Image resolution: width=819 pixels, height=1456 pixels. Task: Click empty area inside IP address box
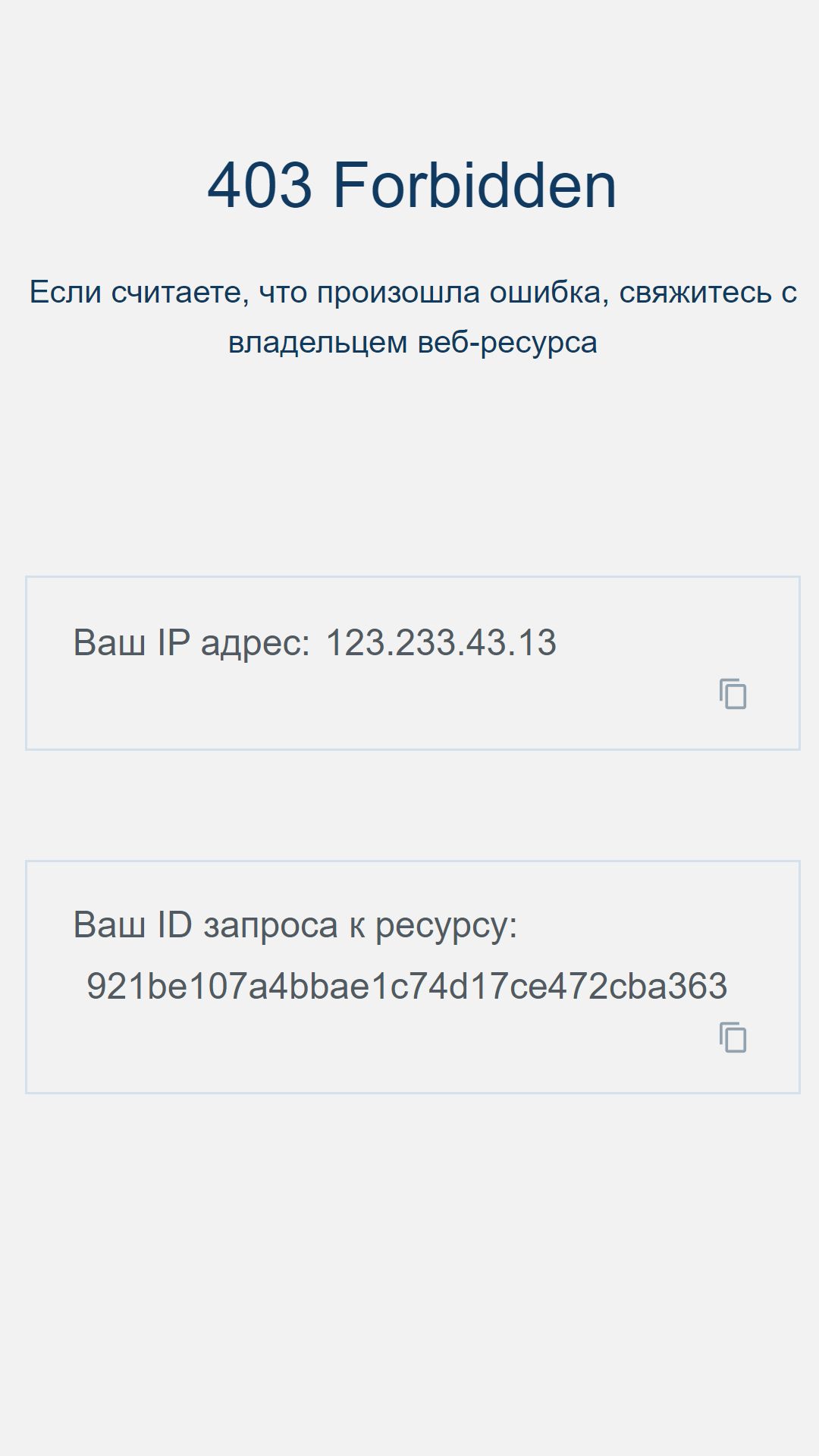379,705
